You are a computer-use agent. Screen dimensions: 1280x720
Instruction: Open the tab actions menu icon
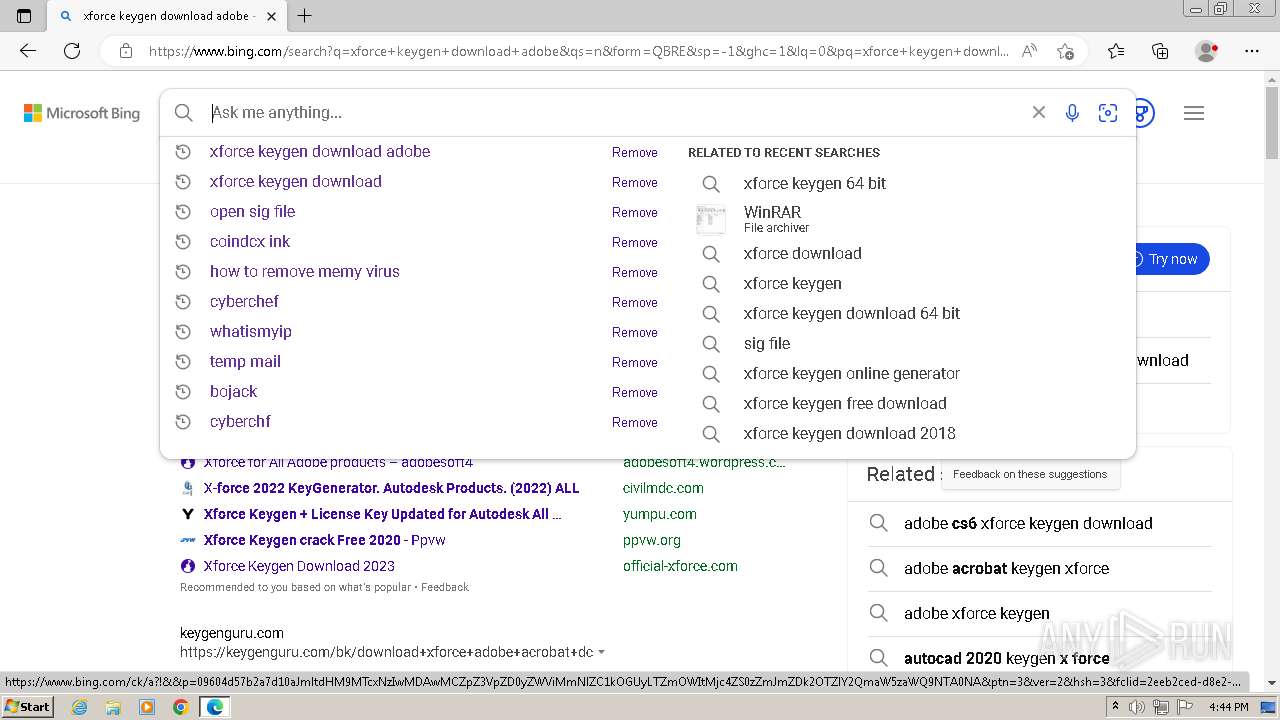tap(24, 16)
